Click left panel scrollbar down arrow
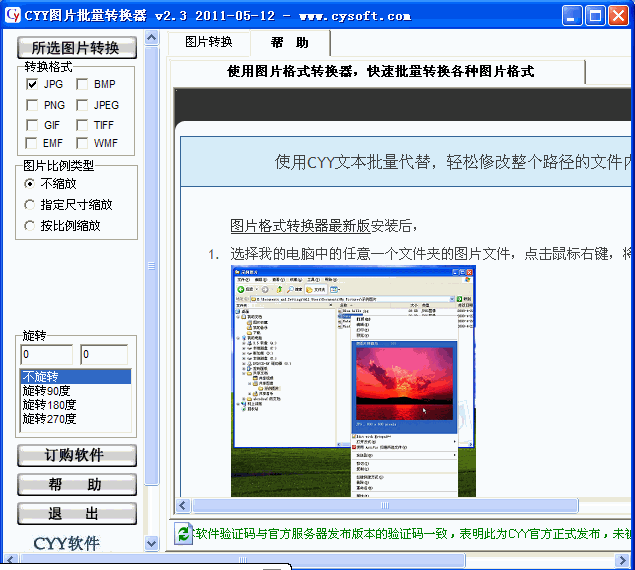 coord(151,543)
